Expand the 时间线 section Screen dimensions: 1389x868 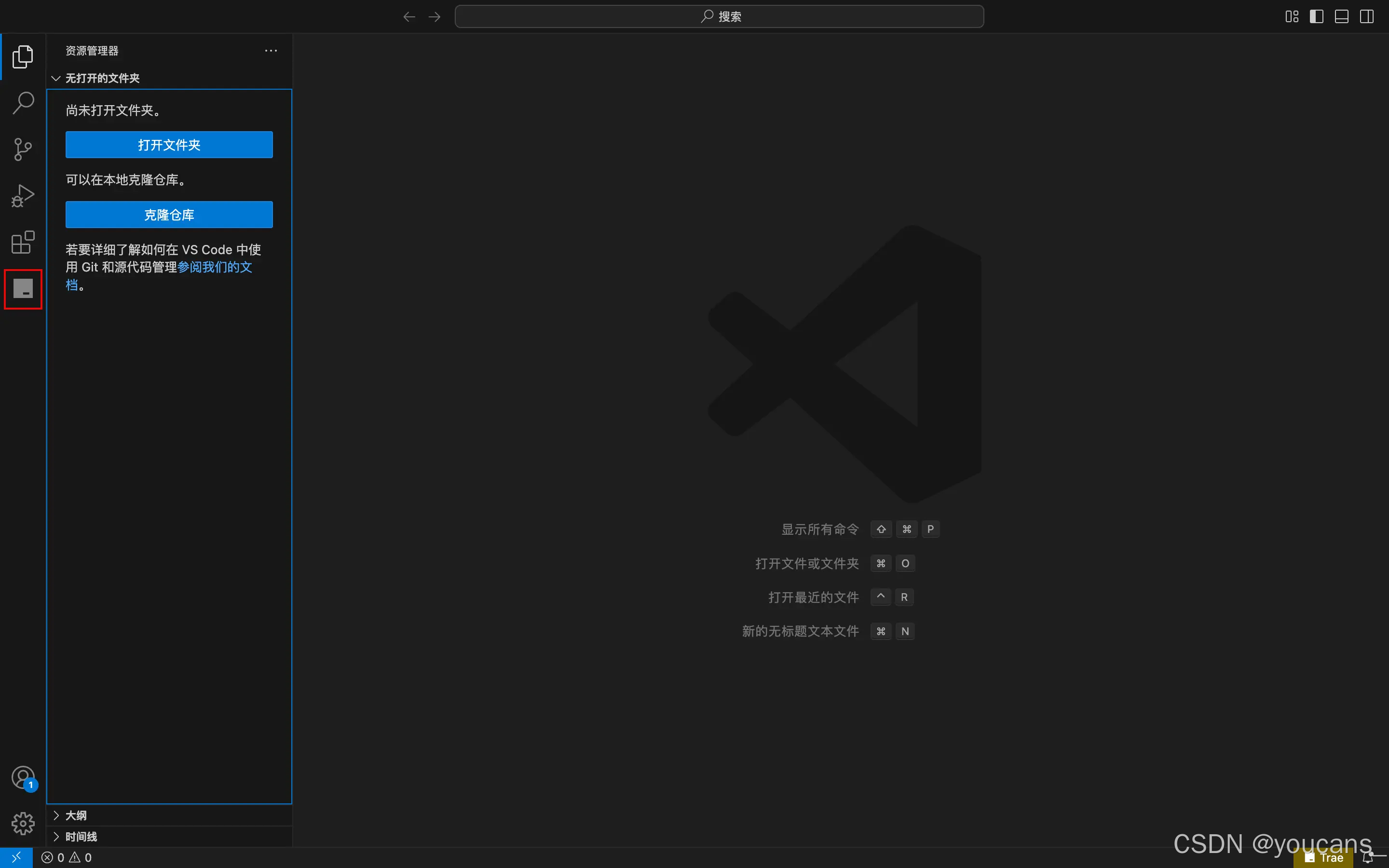pyautogui.click(x=169, y=837)
